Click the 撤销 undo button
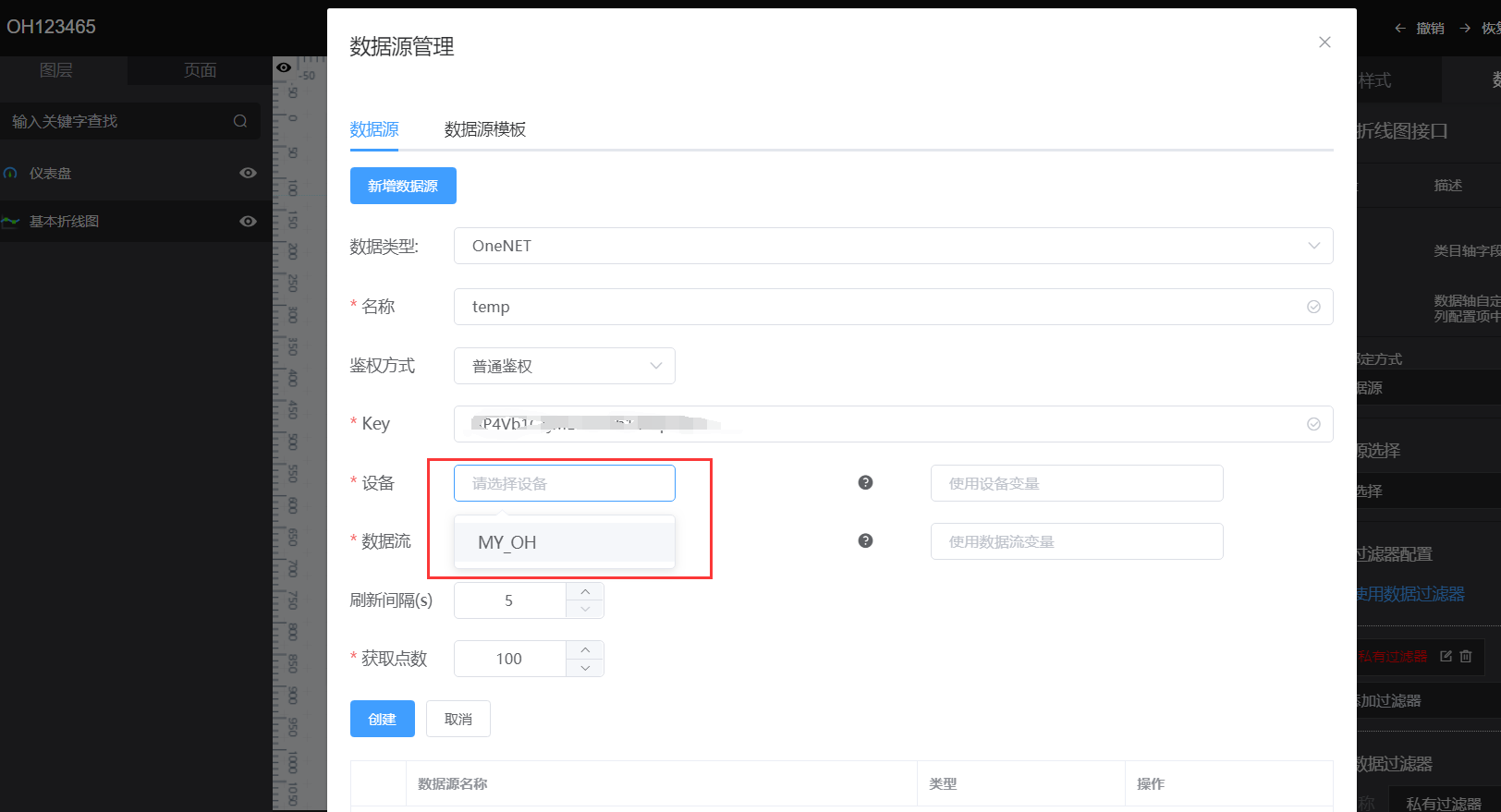This screenshot has height=812, width=1501. tap(1420, 29)
